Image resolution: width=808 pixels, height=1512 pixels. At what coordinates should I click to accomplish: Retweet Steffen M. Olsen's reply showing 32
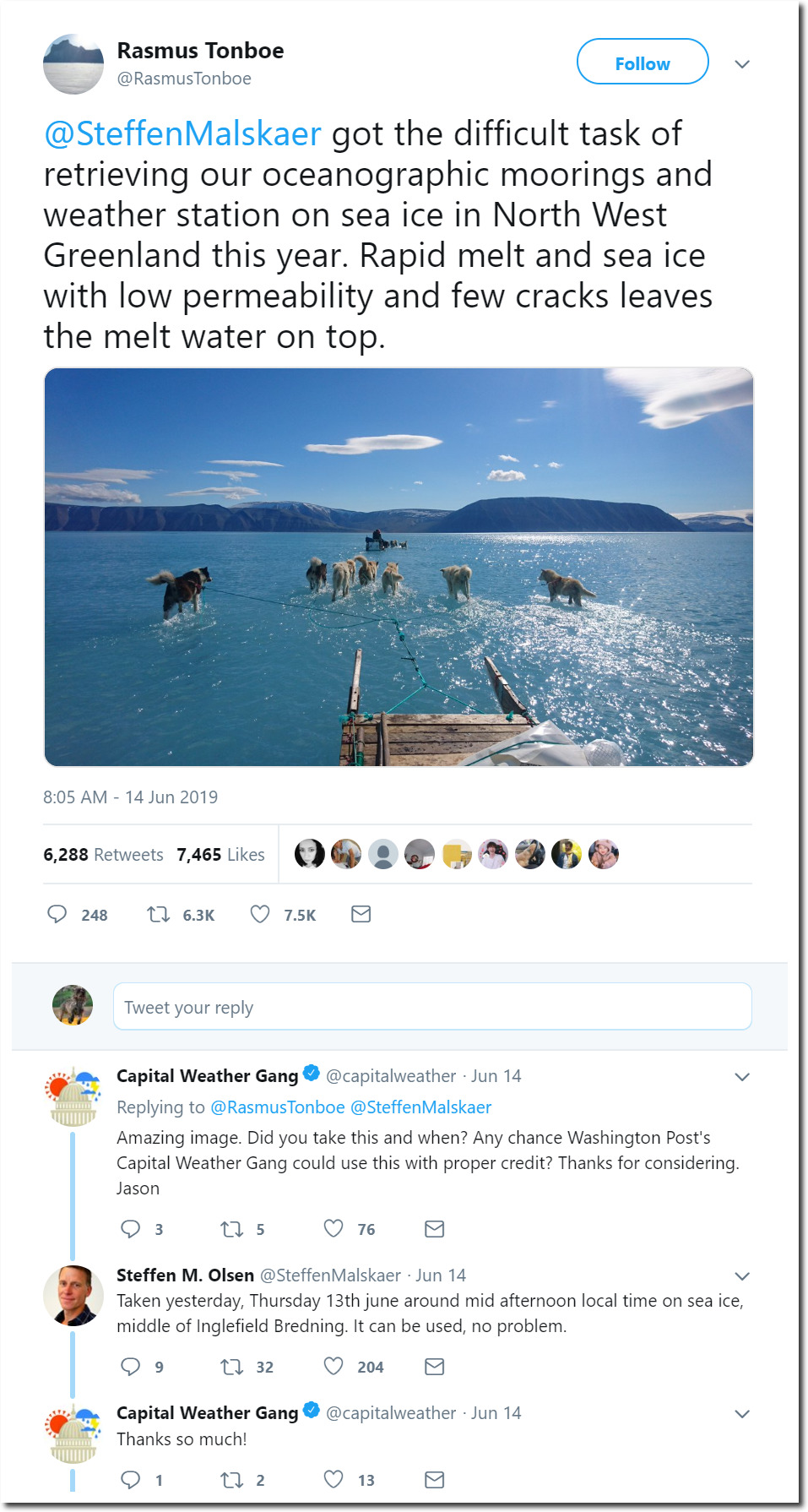231,1366
